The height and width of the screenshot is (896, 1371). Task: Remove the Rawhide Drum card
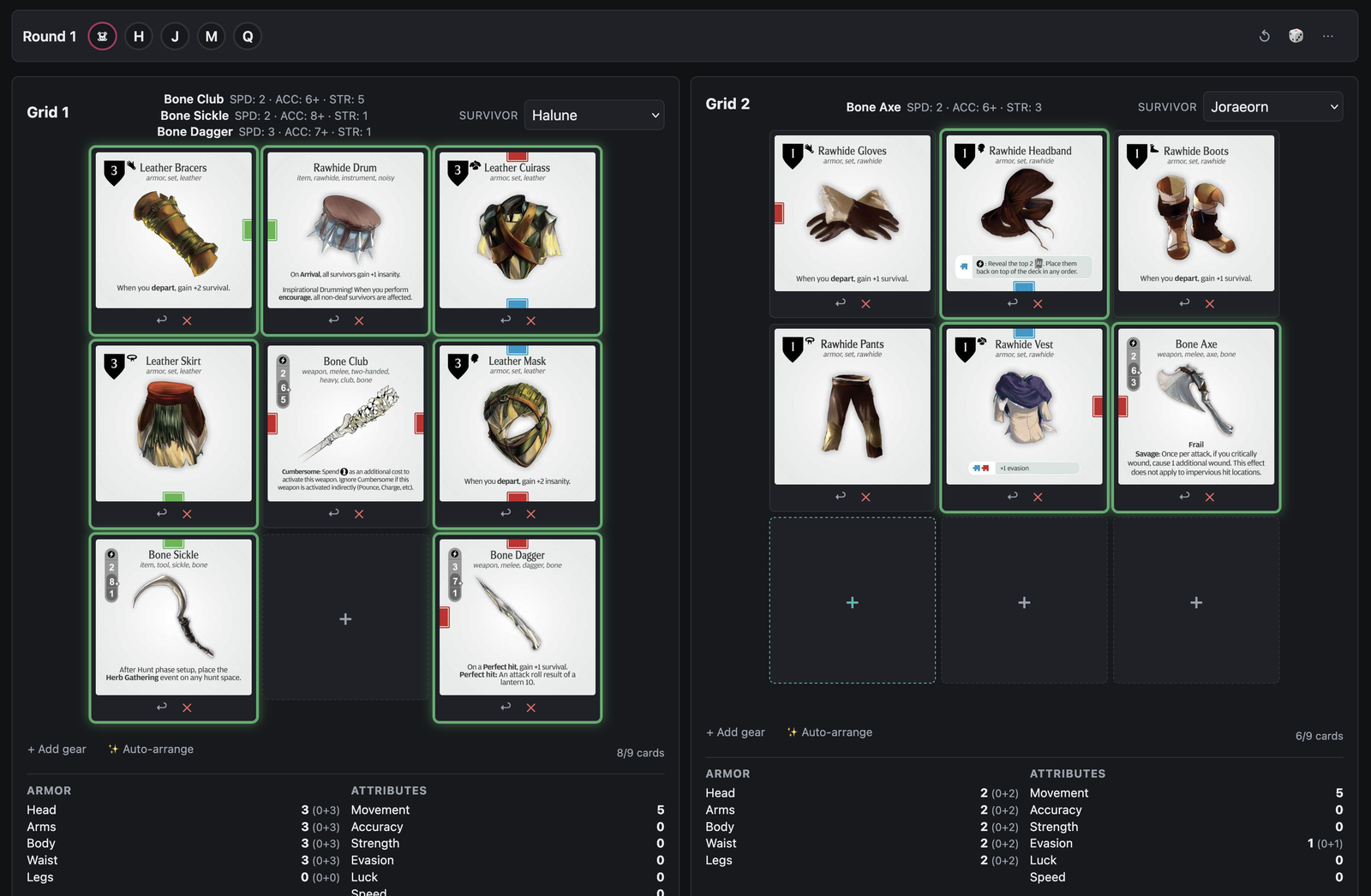click(x=359, y=320)
